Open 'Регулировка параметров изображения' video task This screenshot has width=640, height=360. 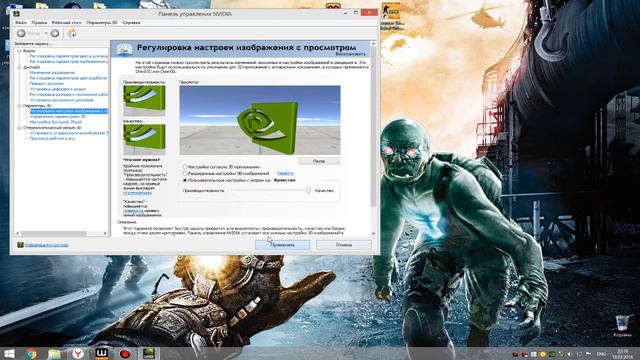(69, 61)
